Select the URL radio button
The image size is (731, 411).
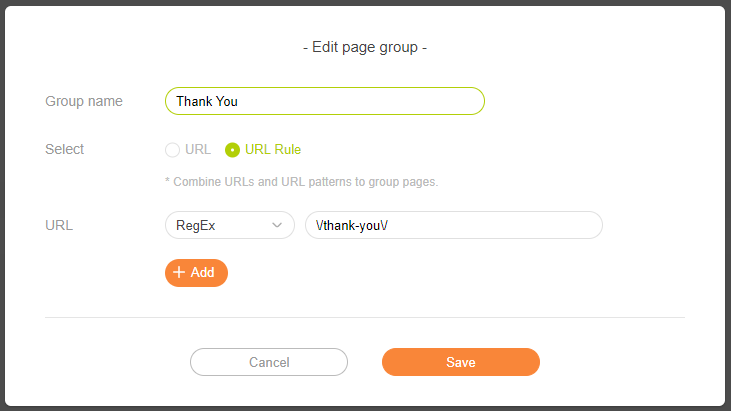[x=172, y=150]
